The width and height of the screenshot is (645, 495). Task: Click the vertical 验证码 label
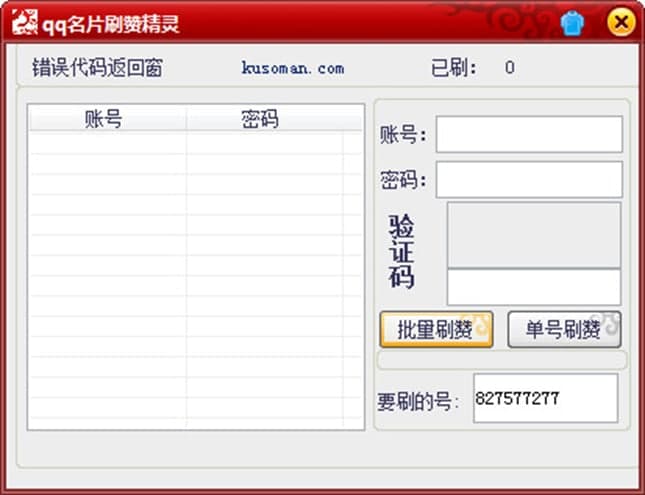click(x=401, y=251)
